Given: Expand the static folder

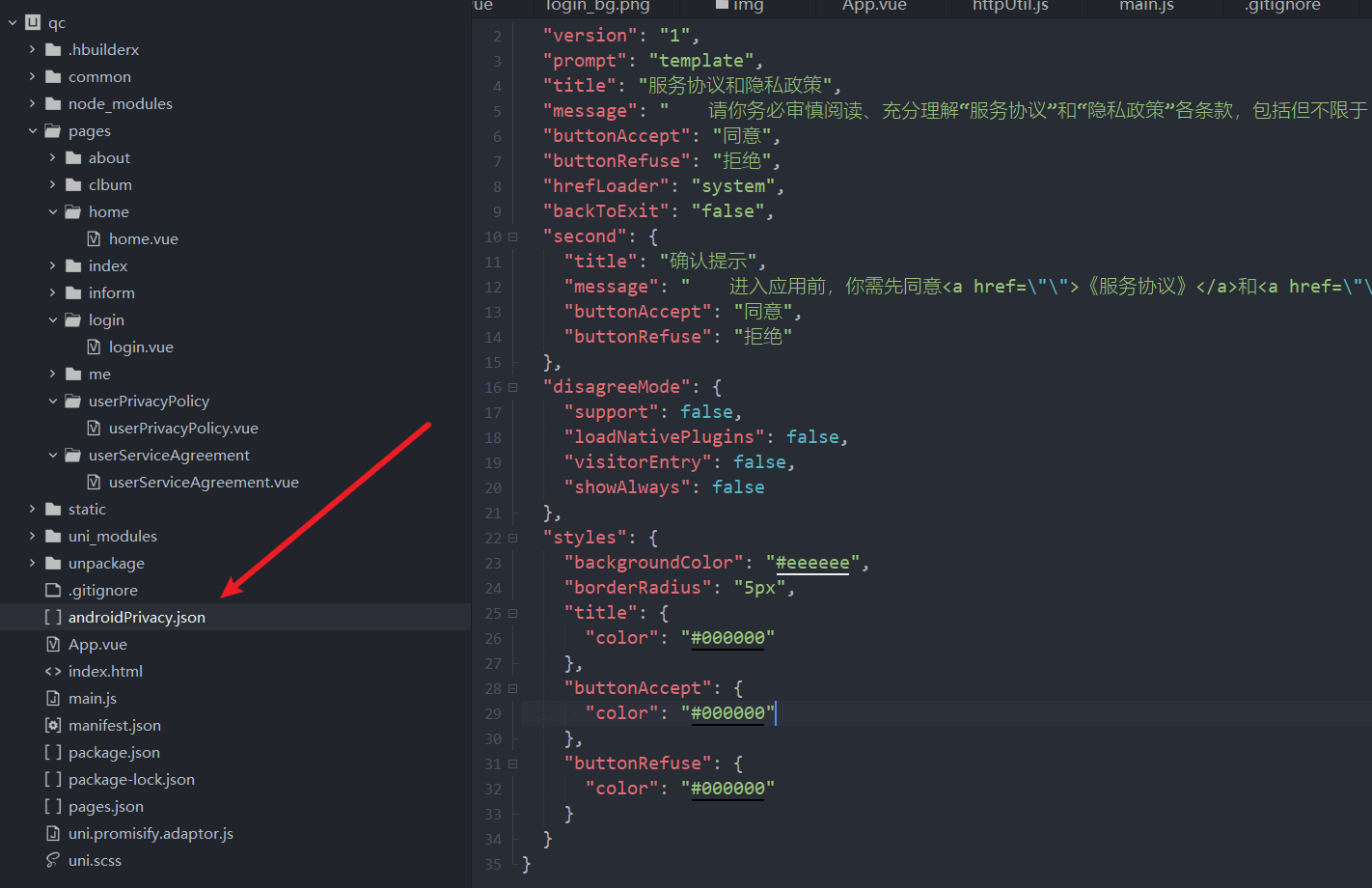Looking at the screenshot, I should 32,509.
